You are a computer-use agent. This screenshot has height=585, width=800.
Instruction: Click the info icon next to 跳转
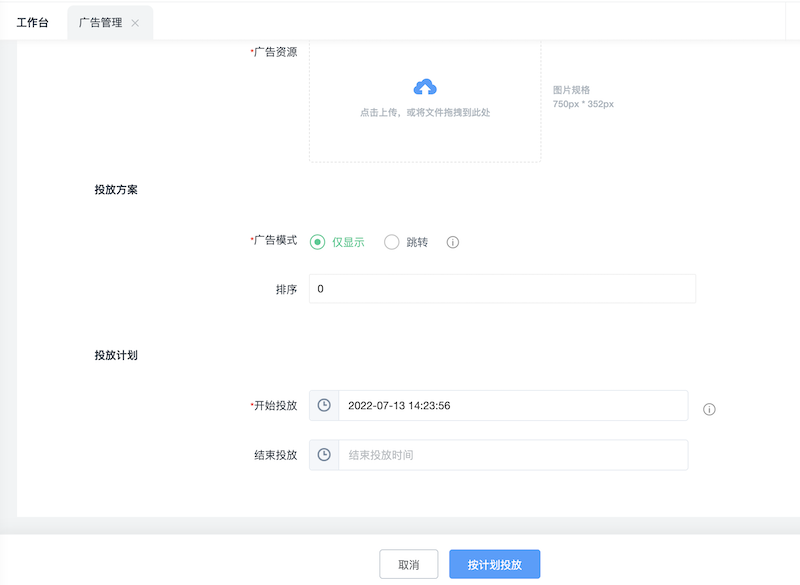click(452, 241)
